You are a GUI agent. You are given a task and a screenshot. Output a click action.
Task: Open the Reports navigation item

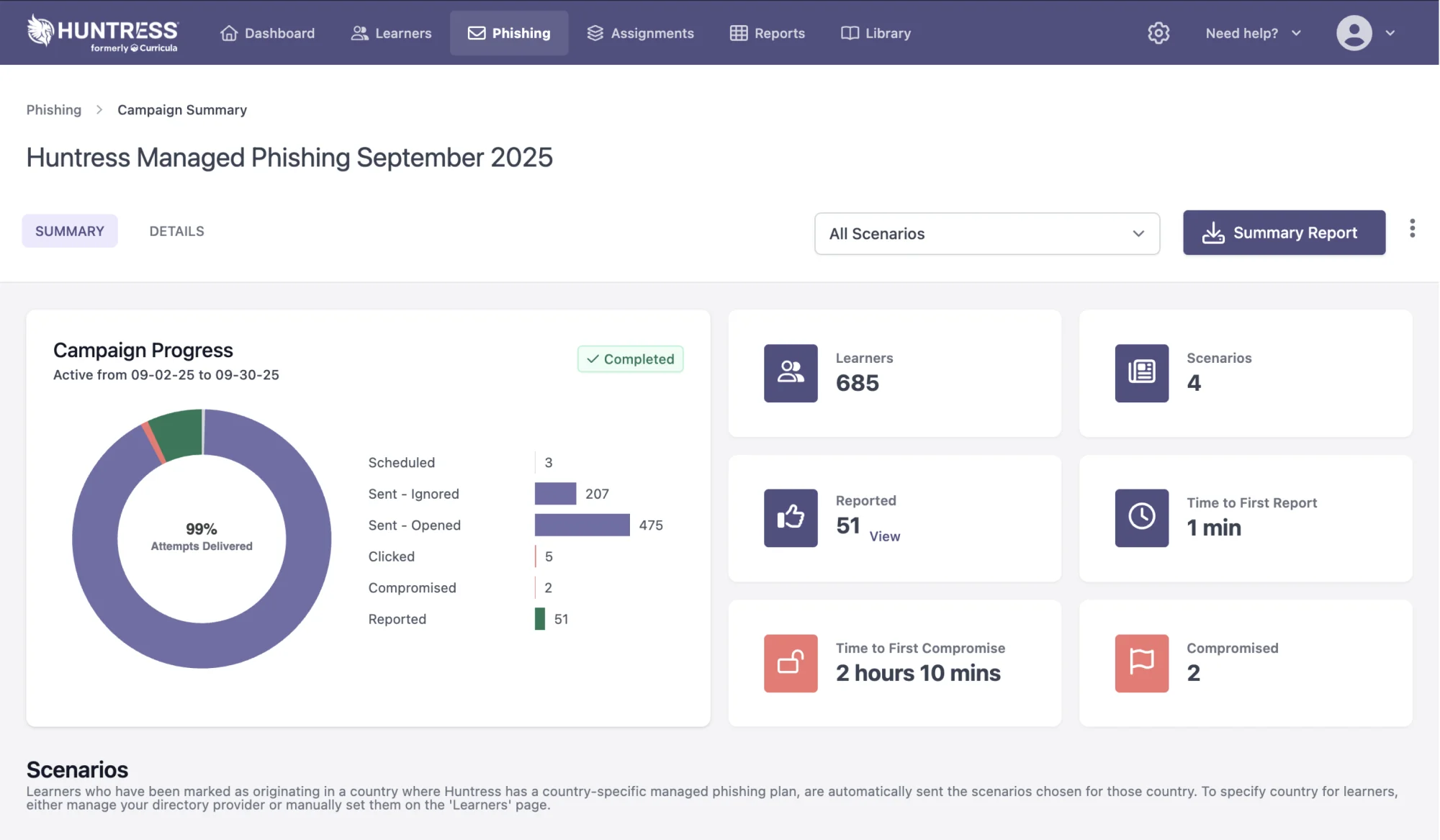point(768,33)
